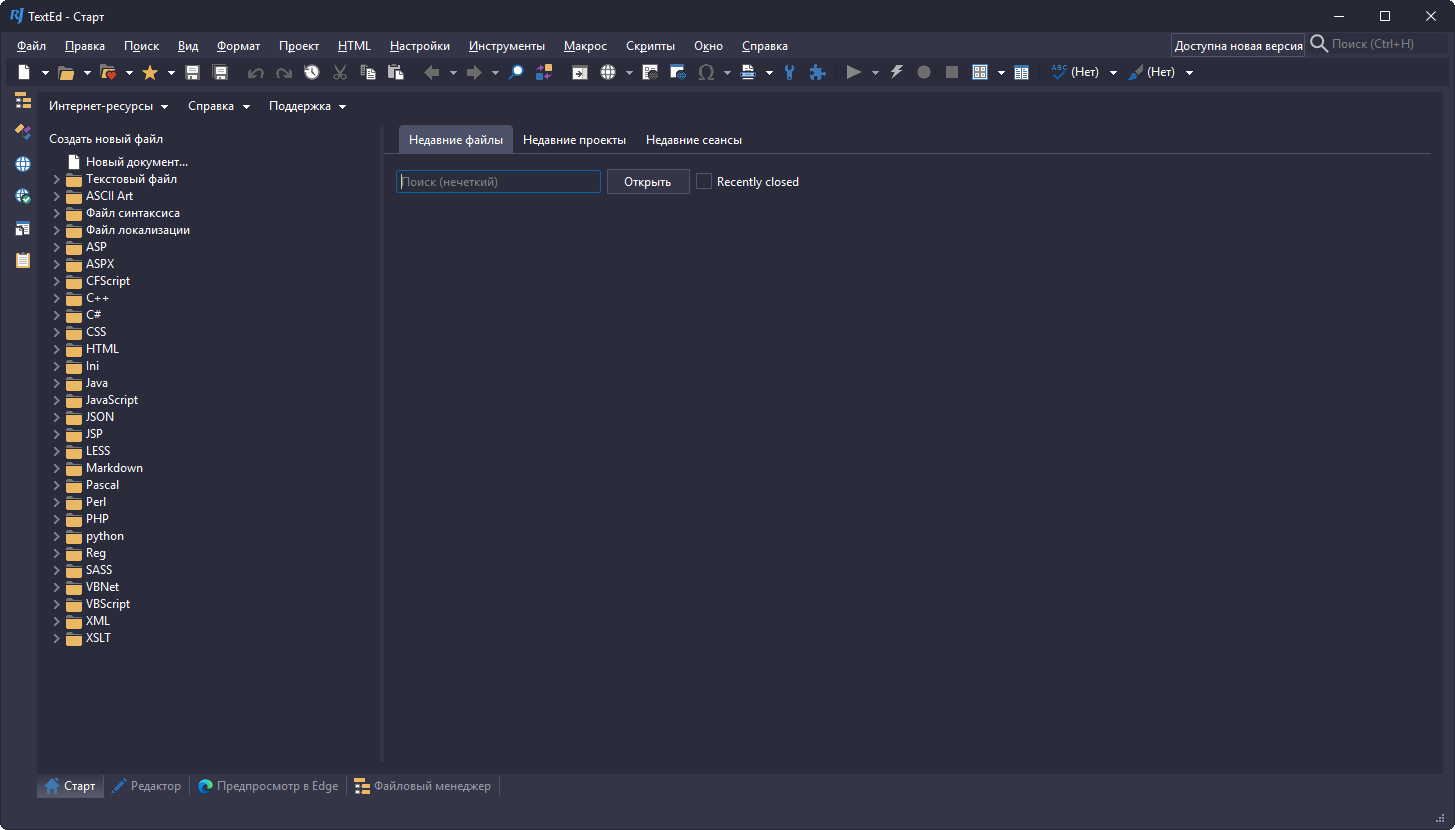Open the wrench tools icon in toolbar

[x=789, y=73]
